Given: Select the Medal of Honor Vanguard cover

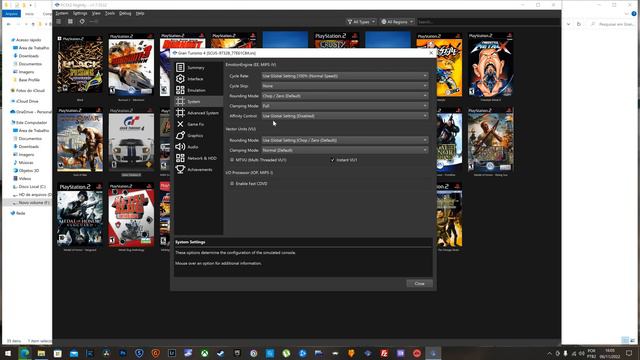Looking at the screenshot, I should pyautogui.click(x=80, y=215).
